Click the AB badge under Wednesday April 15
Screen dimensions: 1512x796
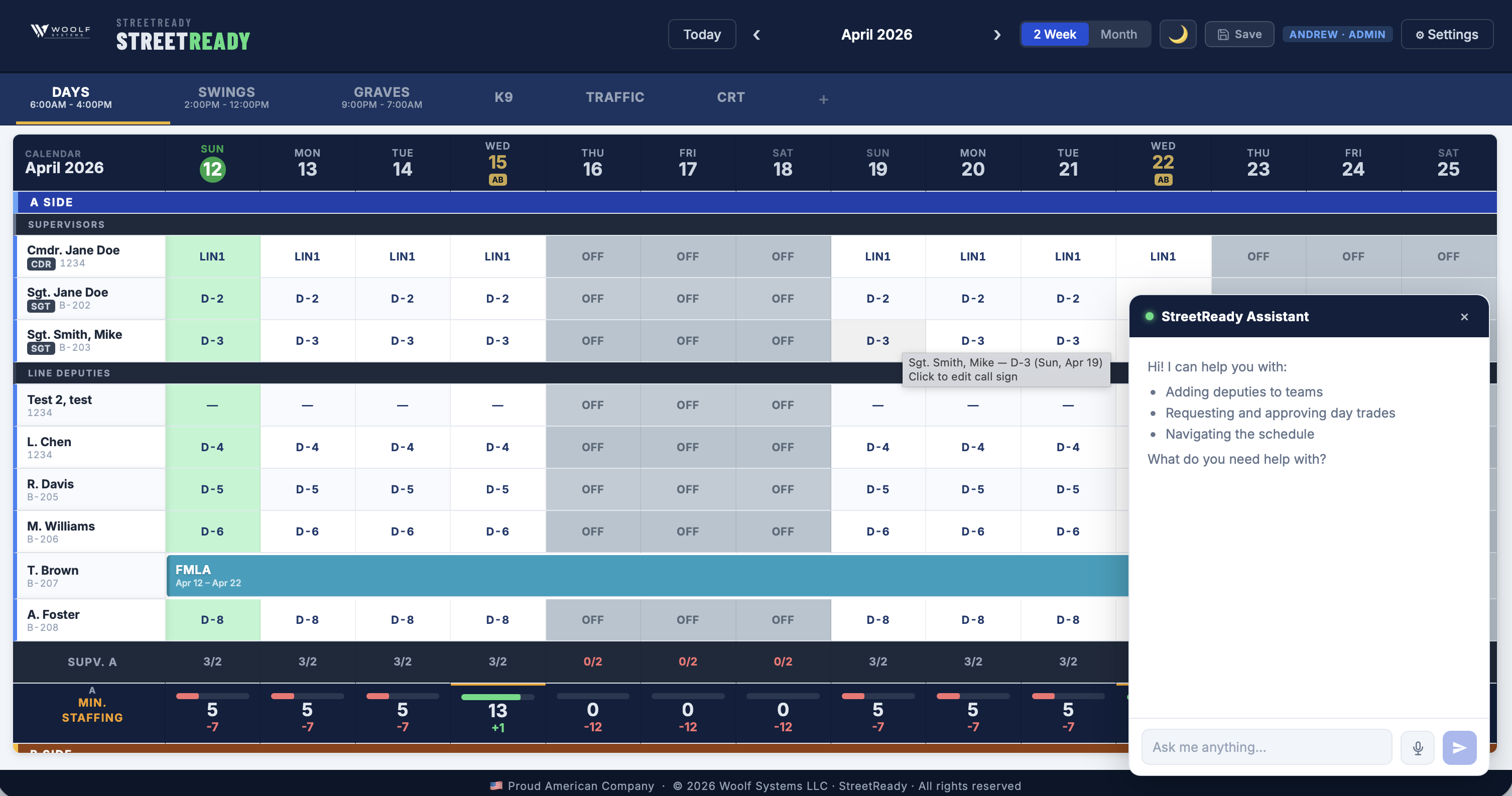(x=497, y=180)
